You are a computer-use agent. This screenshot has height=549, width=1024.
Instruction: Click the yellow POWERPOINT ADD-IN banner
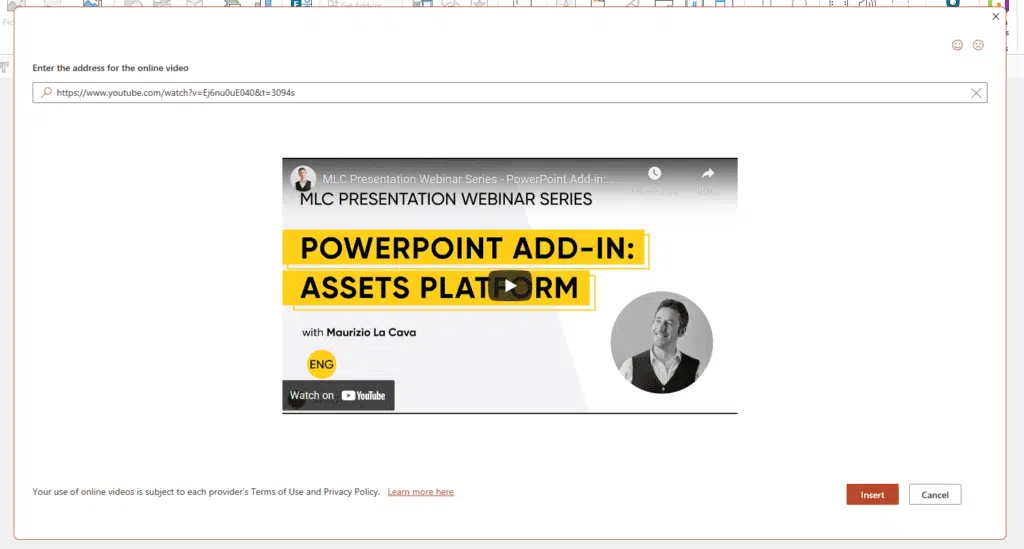click(465, 248)
